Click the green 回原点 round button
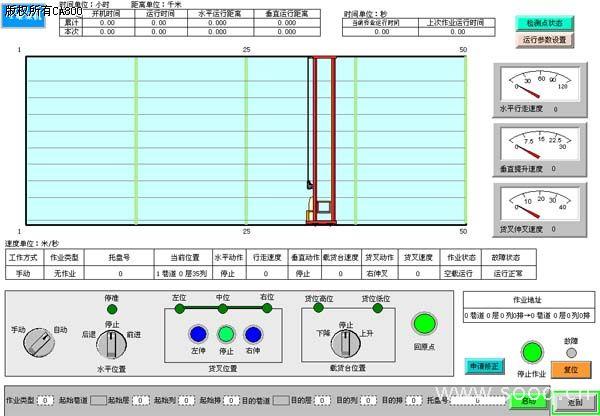The image size is (600, 416). click(x=426, y=324)
